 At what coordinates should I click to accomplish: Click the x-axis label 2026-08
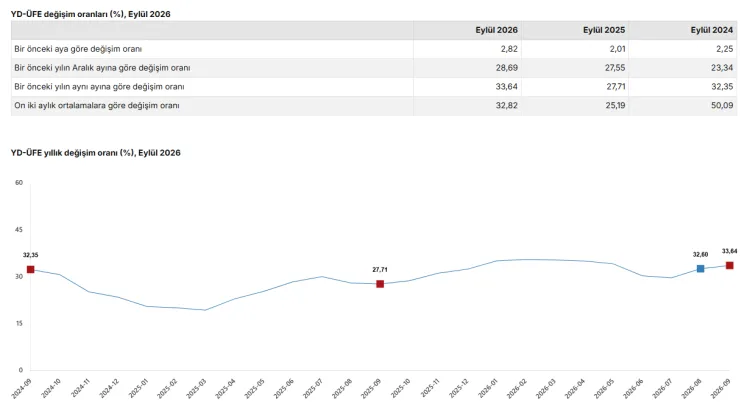(x=692, y=388)
